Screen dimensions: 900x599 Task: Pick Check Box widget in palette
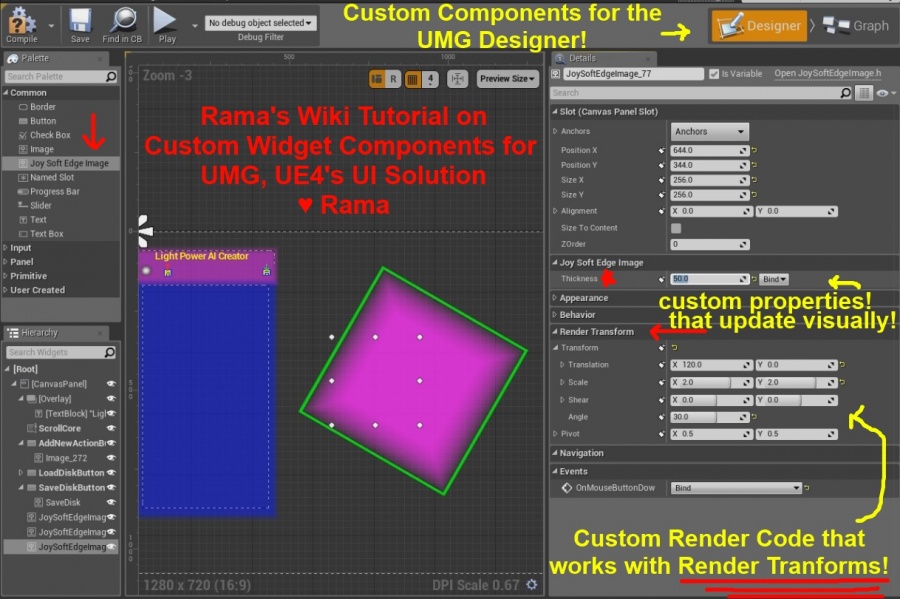point(50,135)
